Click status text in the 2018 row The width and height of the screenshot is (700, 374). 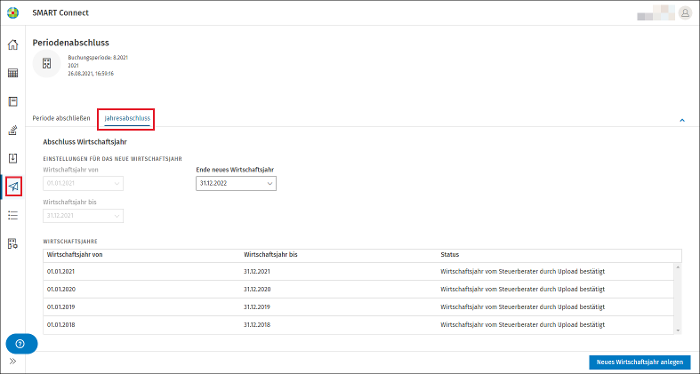point(522,325)
